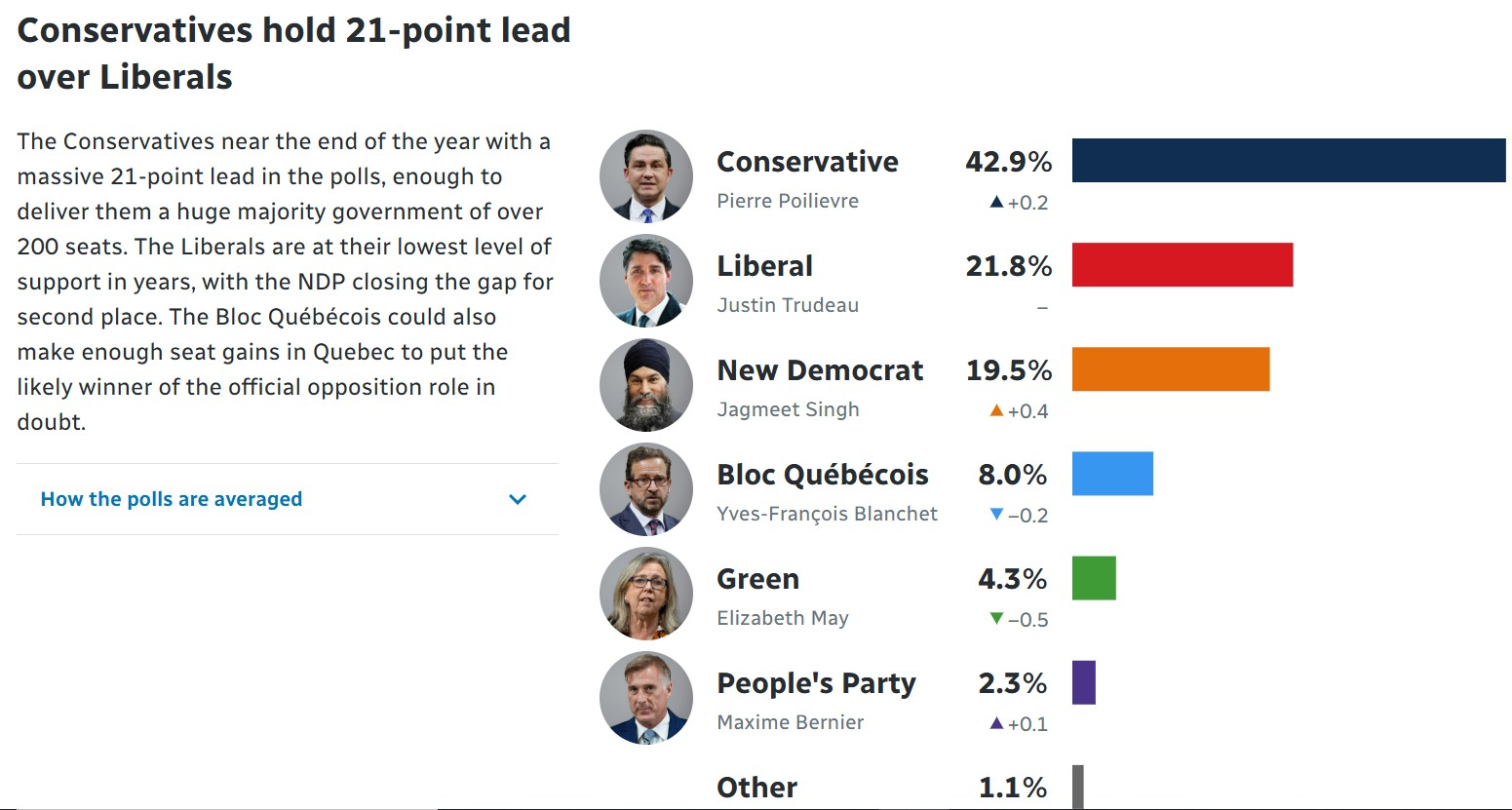Select Elizabeth May's portrait photo
1512x810 pixels.
[646, 594]
